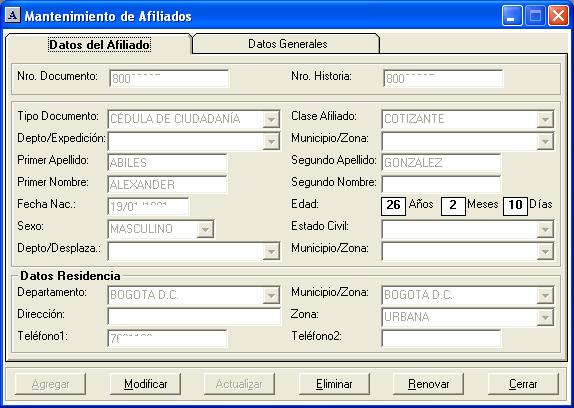Click the greyed-out Actualizar button
This screenshot has width=574, height=408.
[239, 384]
